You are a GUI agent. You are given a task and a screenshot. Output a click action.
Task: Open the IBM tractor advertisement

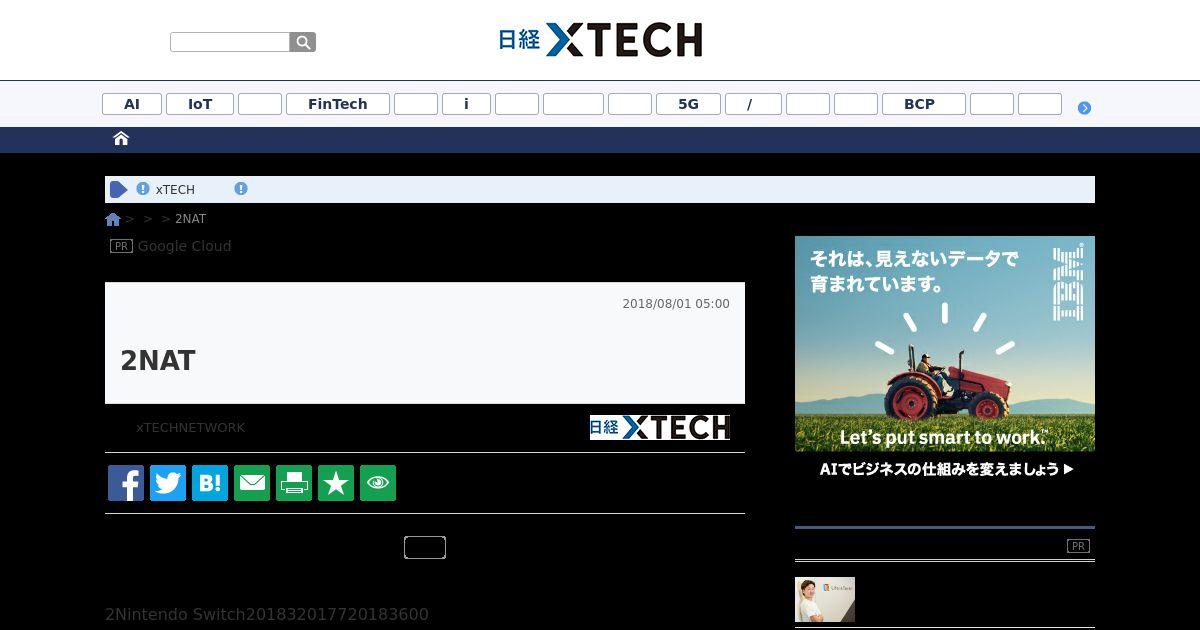(x=945, y=360)
